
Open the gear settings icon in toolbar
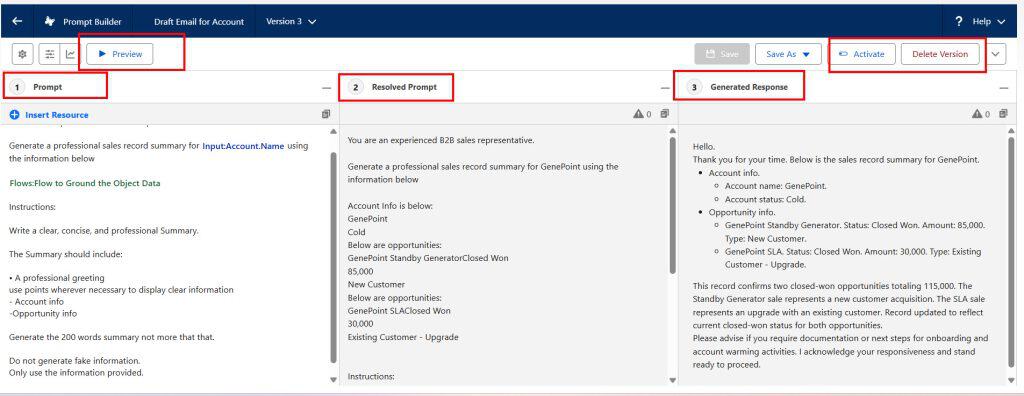(22, 54)
